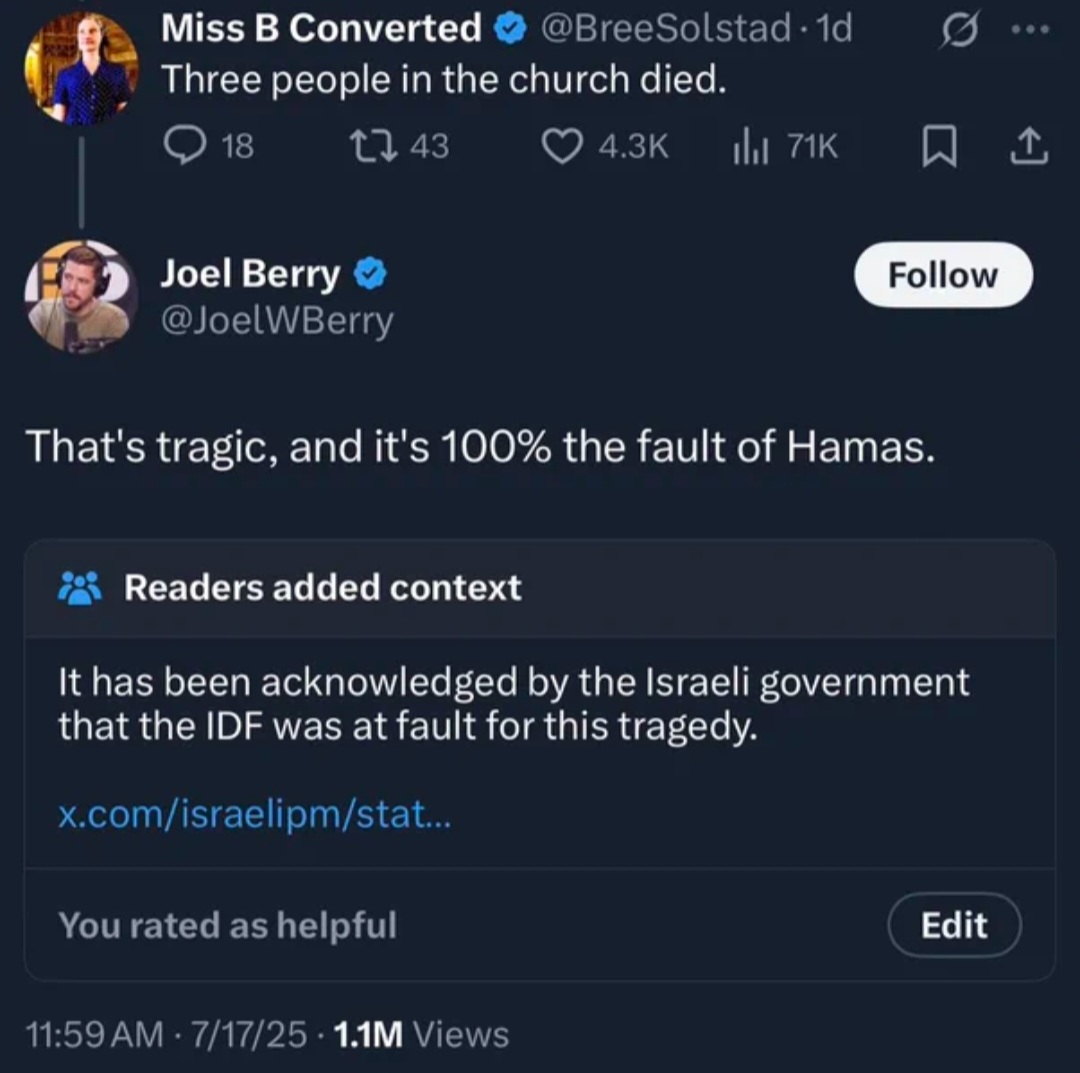Open the three-dot more options menu

coord(1030,30)
